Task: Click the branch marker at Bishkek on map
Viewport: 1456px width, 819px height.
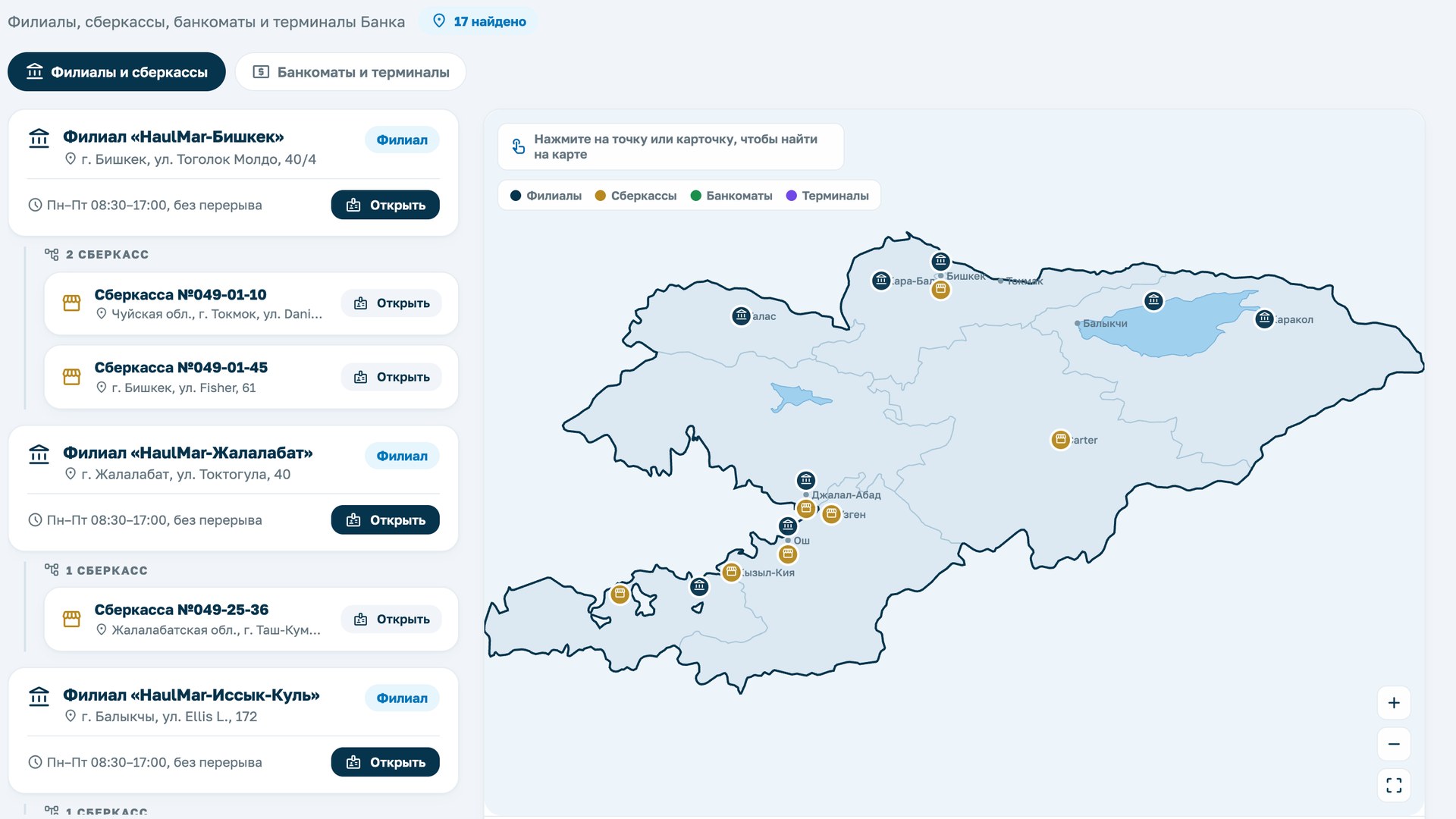Action: 940,262
